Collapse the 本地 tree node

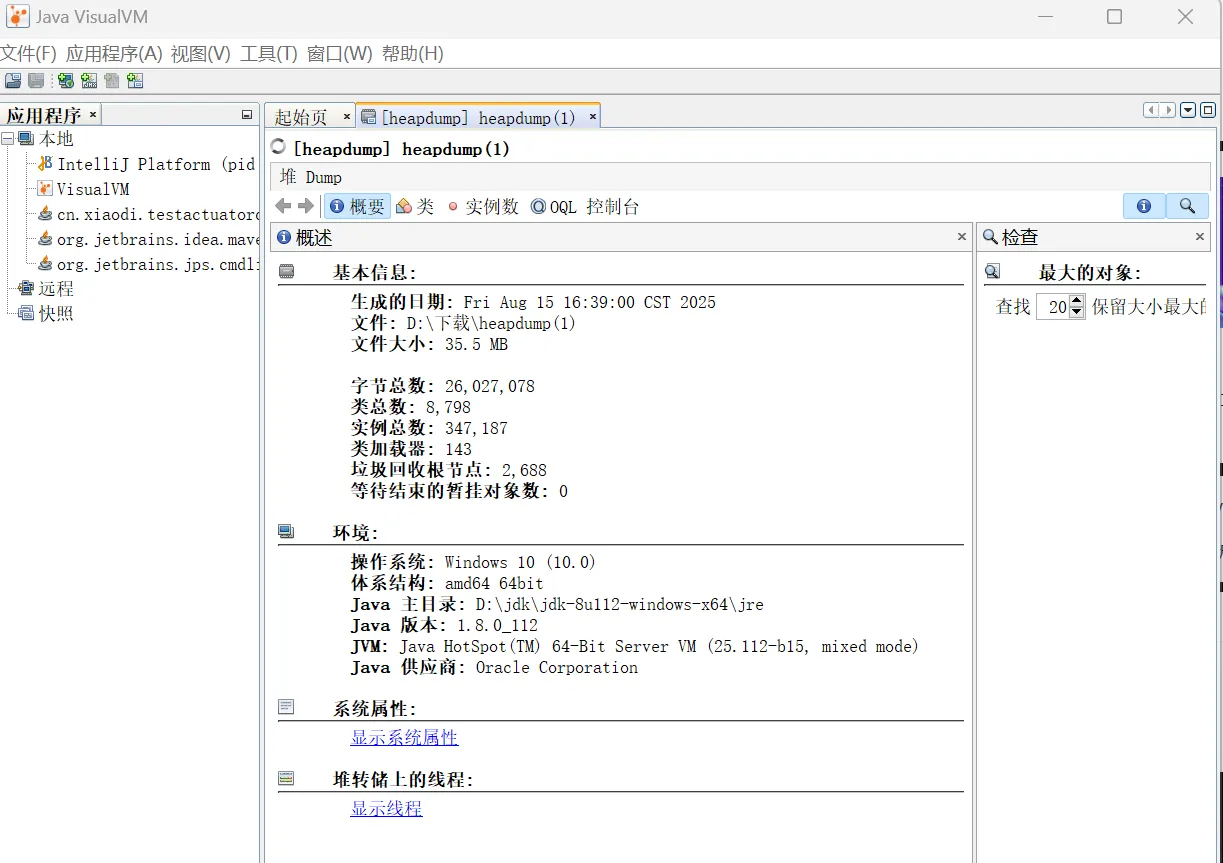tap(8, 139)
